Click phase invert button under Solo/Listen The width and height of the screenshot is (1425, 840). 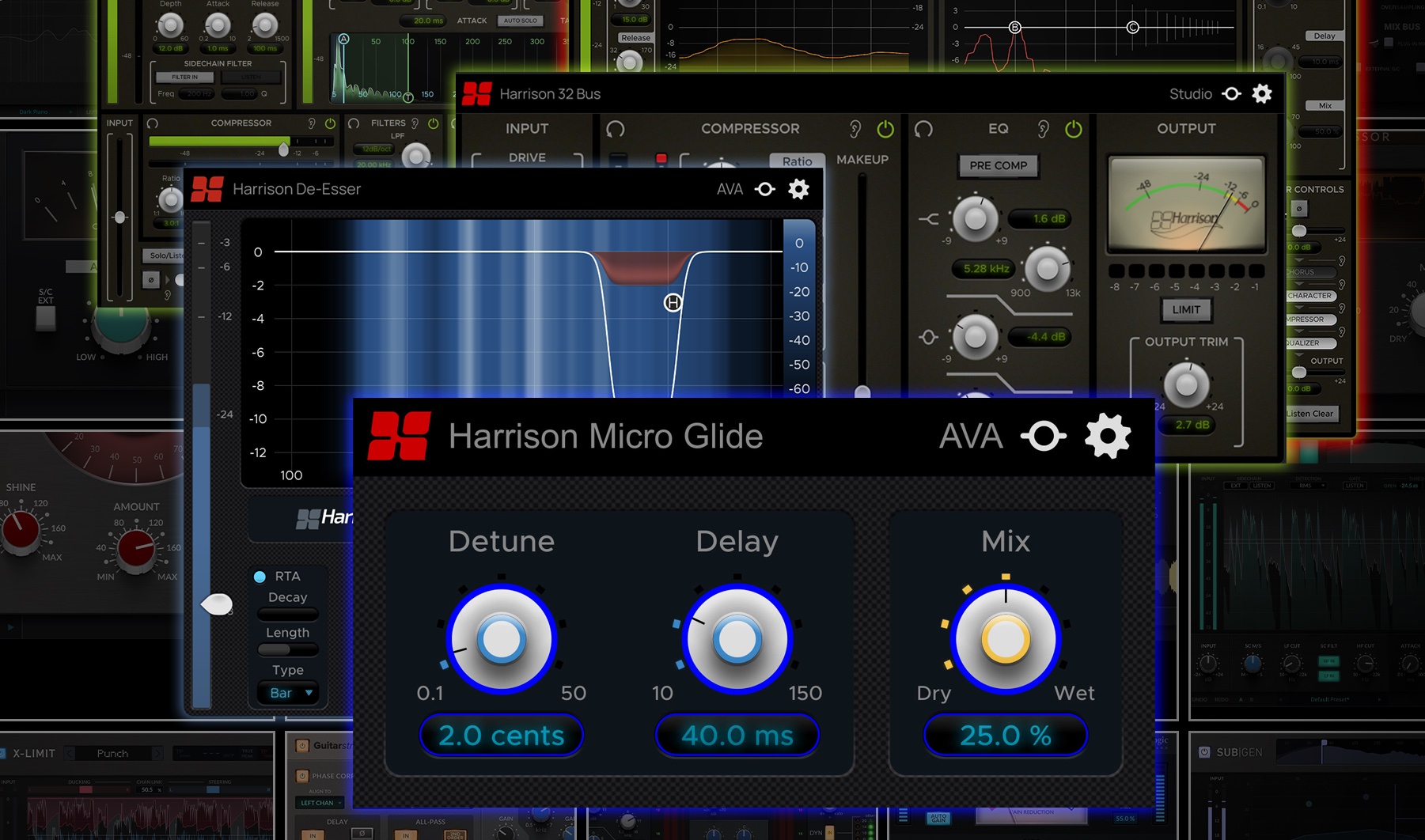[150, 279]
